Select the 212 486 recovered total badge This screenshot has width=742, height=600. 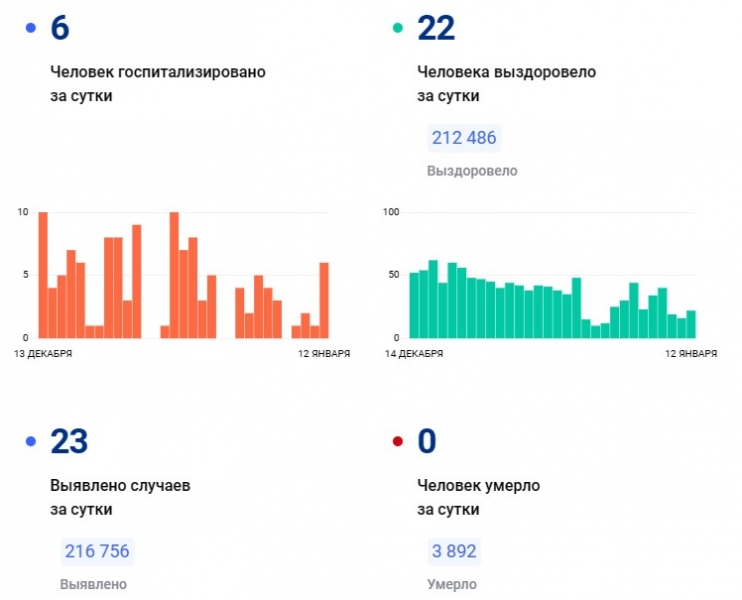(463, 138)
